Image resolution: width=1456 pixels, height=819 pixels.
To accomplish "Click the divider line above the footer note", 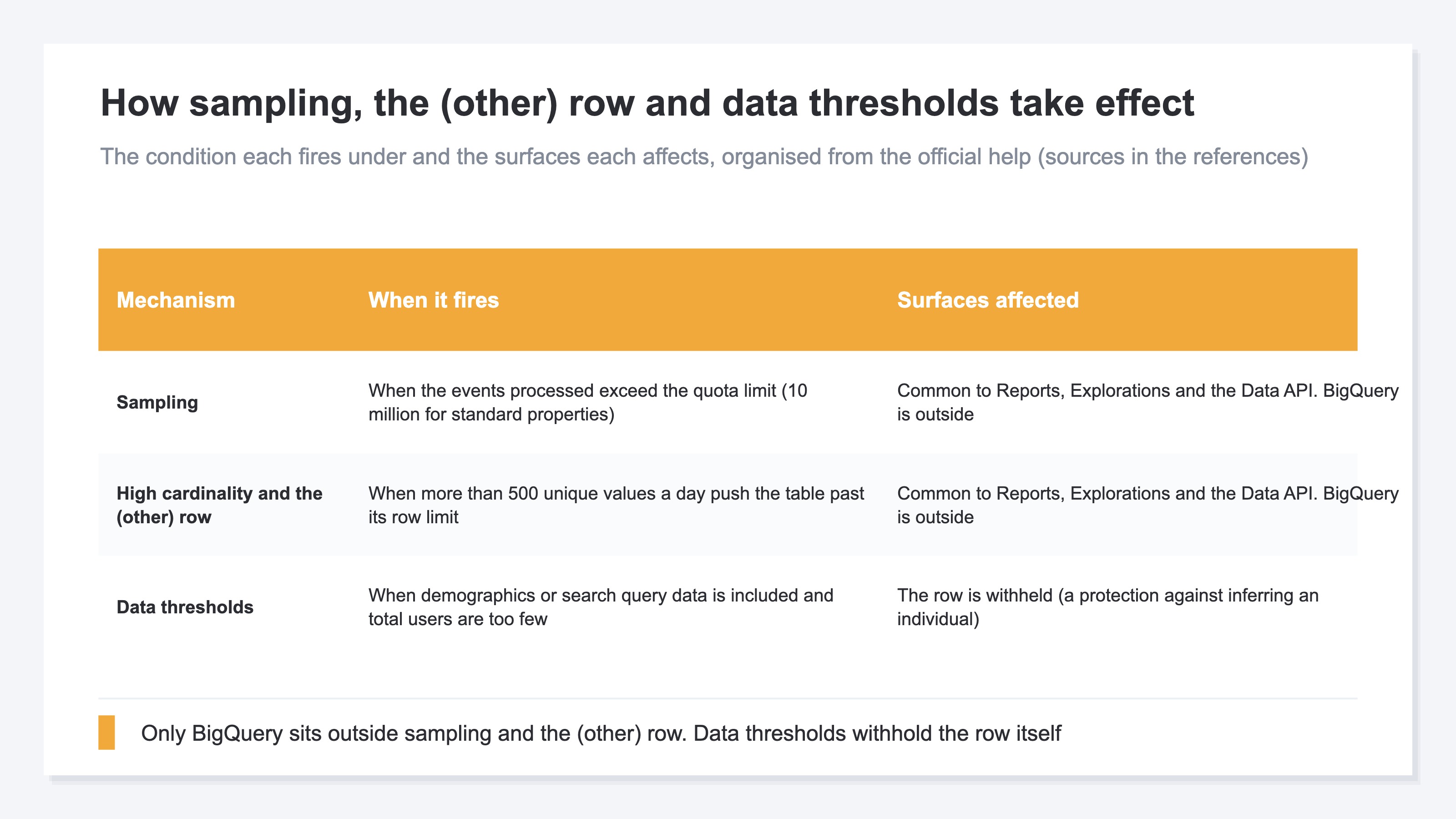I will point(728,698).
